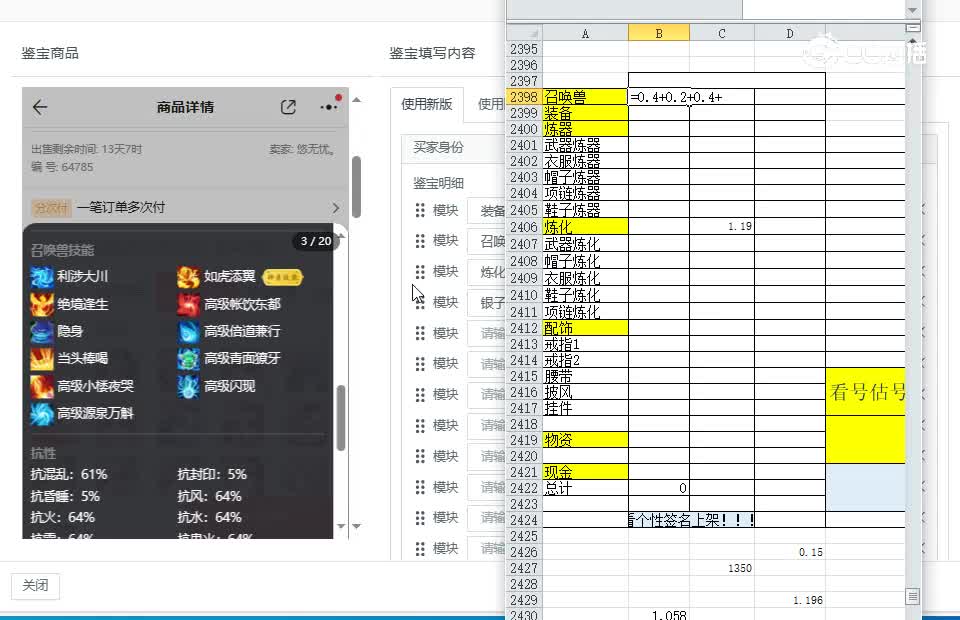Click the 戒指1 cell
Image resolution: width=960 pixels, height=620 pixels.
tap(585, 344)
